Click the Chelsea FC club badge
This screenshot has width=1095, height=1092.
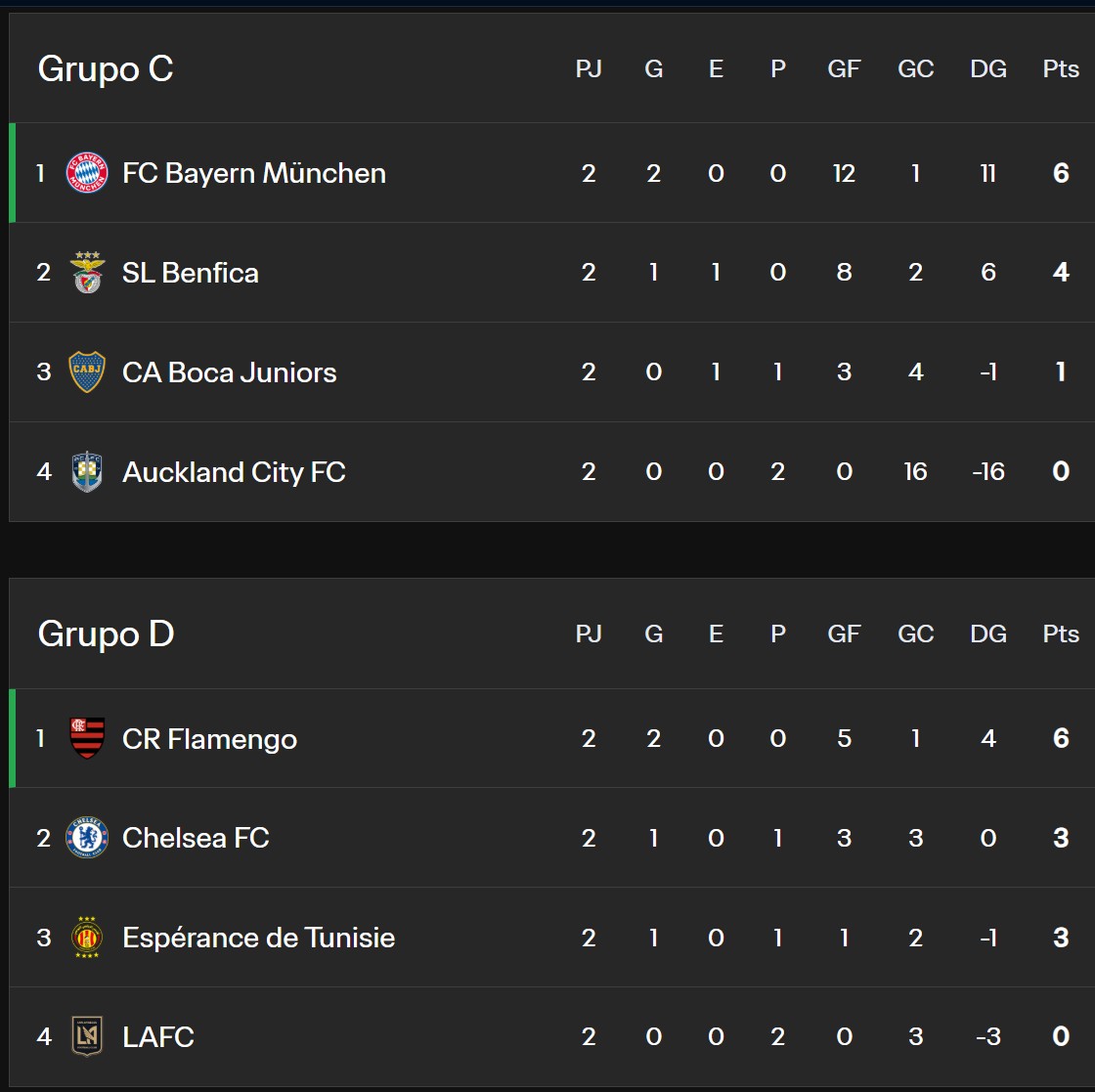click(86, 838)
